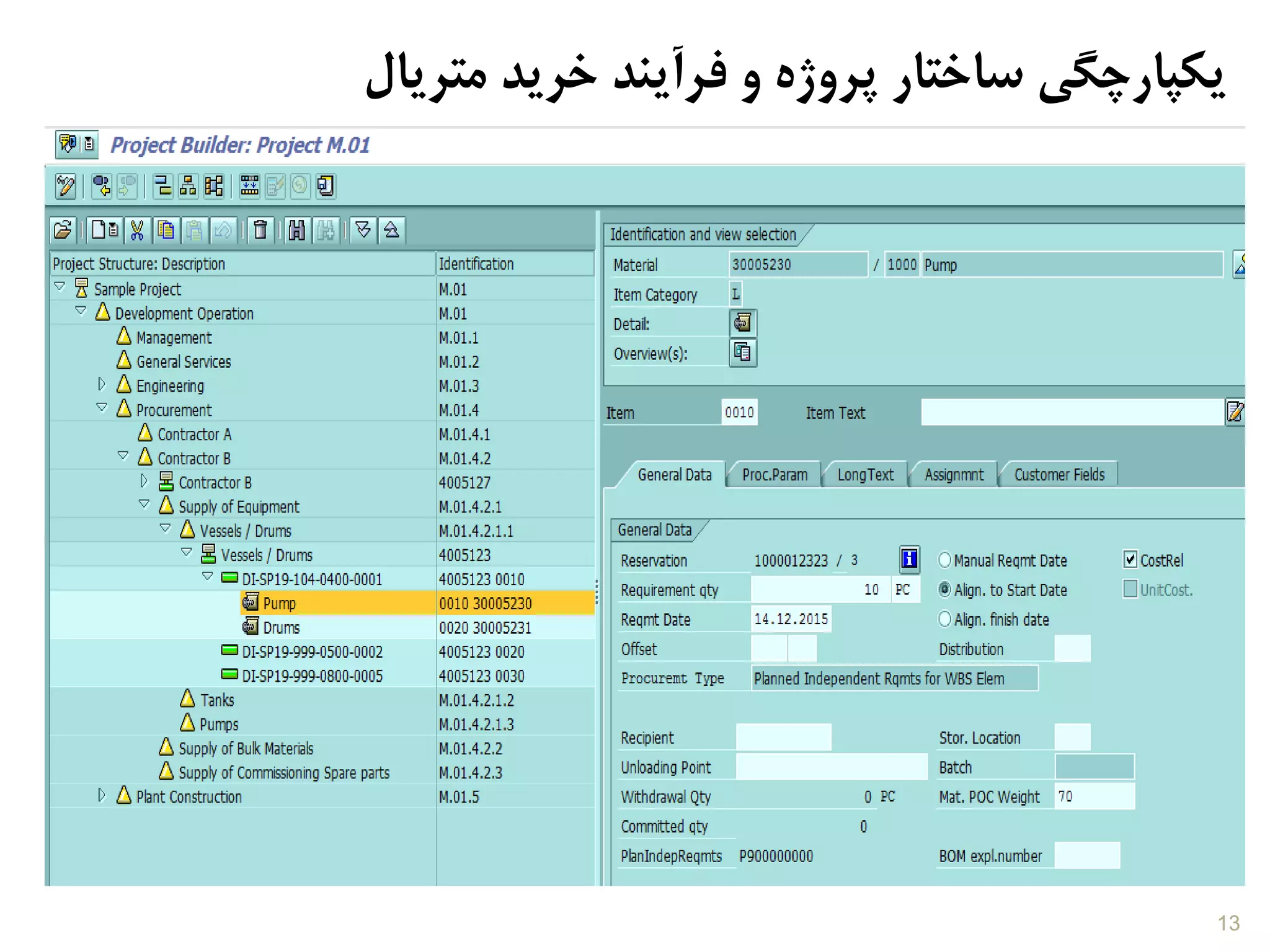The height and width of the screenshot is (952, 1270).
Task: Click the collapse all nodes icon
Action: (392, 230)
